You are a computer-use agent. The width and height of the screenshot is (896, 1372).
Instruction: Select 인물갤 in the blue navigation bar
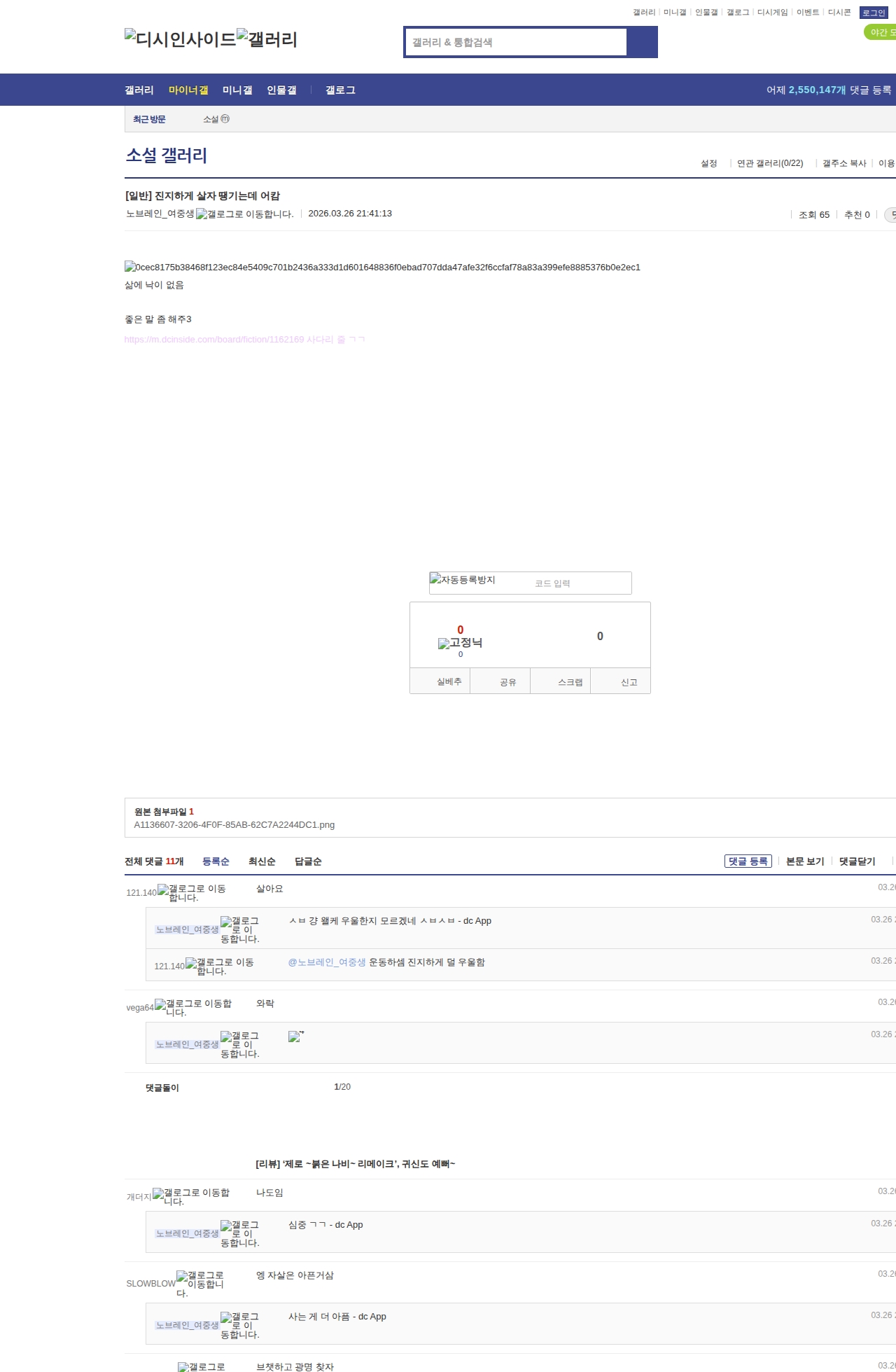click(x=281, y=90)
